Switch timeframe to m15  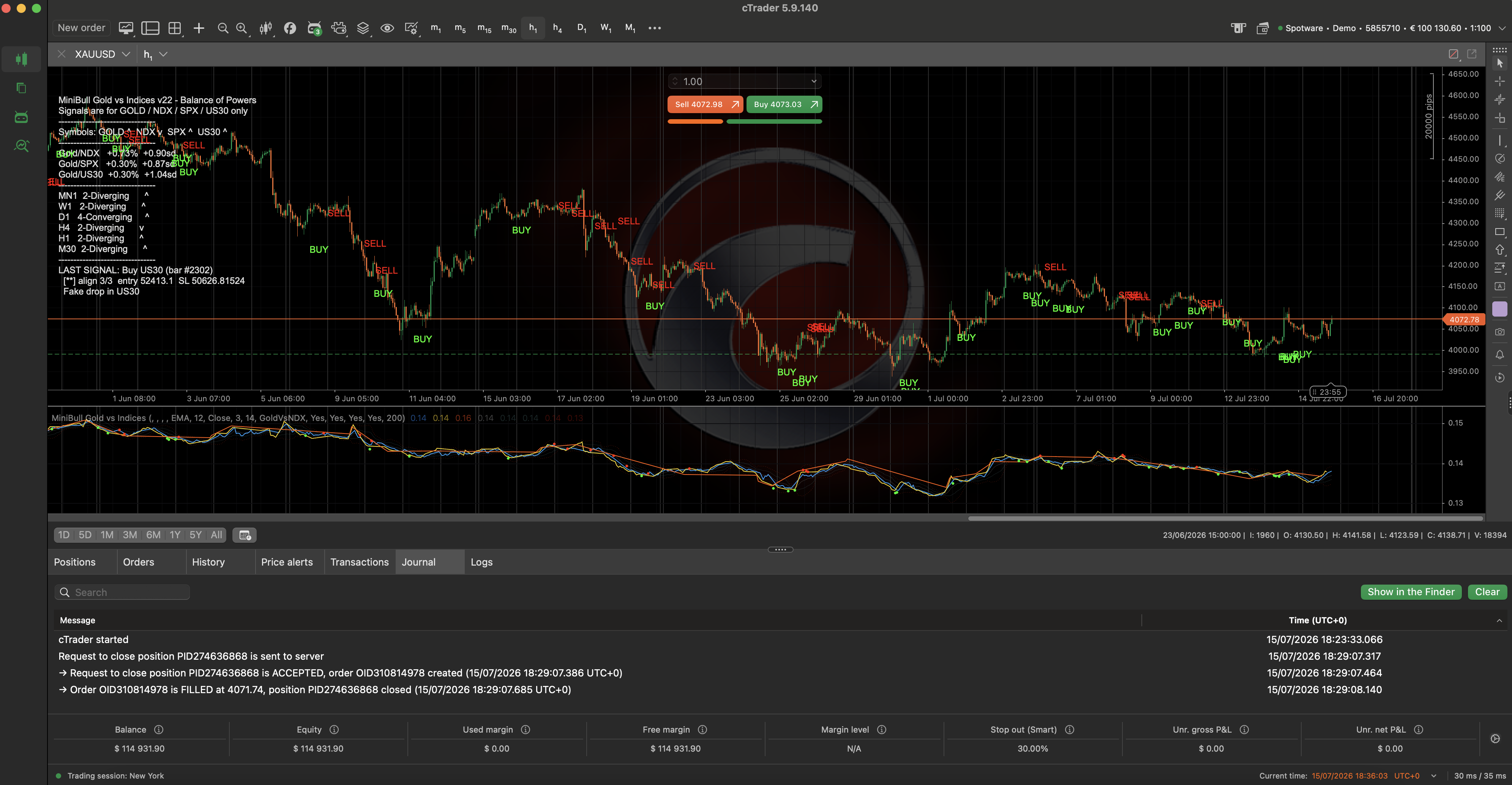[x=484, y=28]
